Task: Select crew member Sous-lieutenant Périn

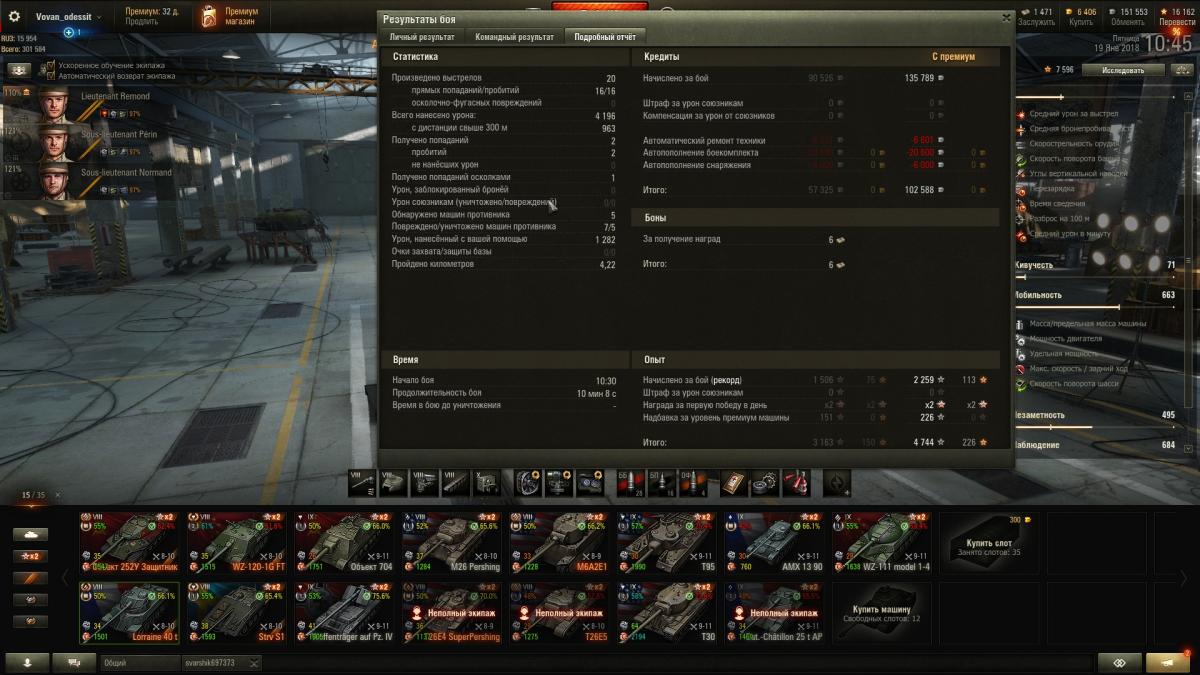Action: click(95, 142)
